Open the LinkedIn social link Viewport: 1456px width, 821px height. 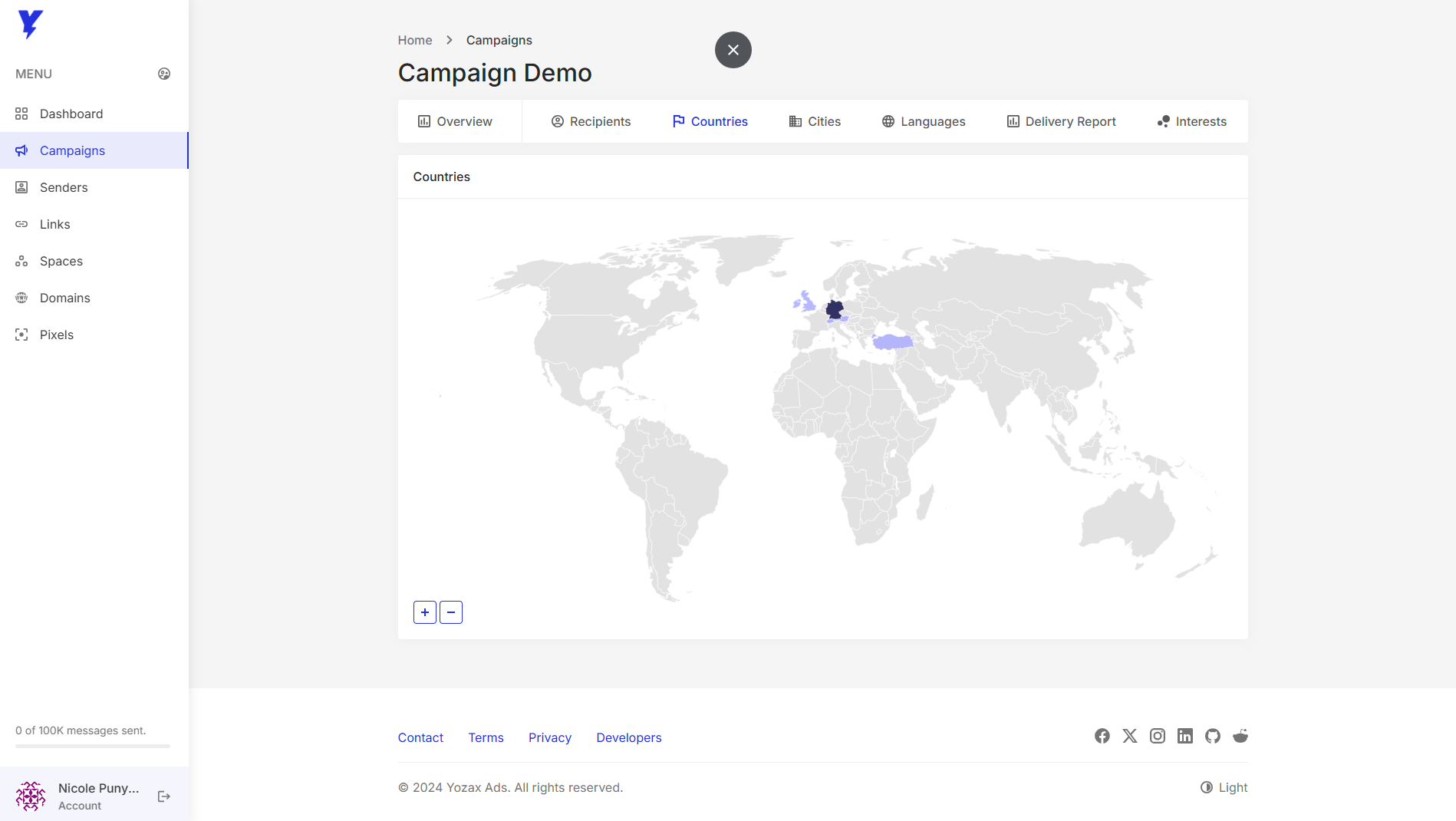(1185, 737)
